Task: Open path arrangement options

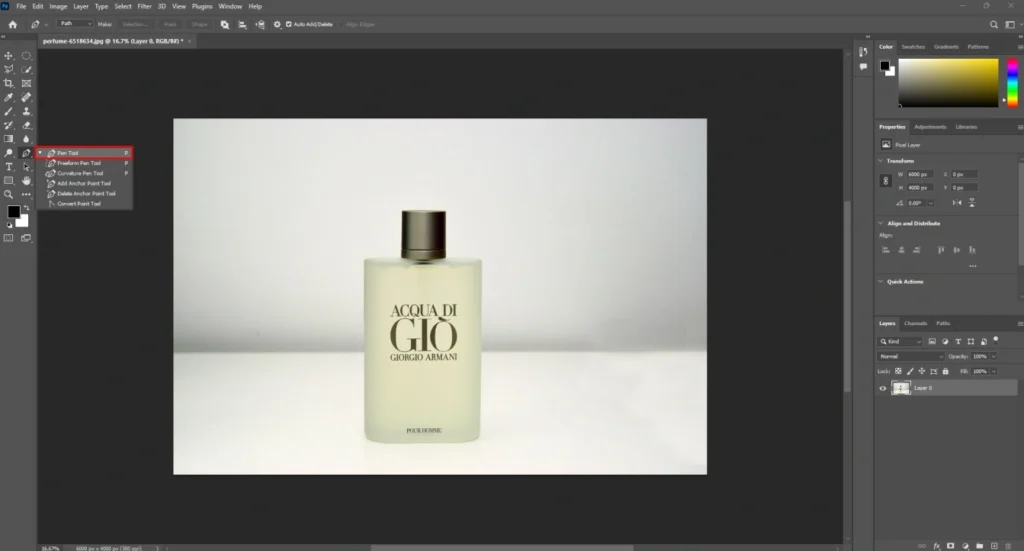Action: (x=260, y=25)
